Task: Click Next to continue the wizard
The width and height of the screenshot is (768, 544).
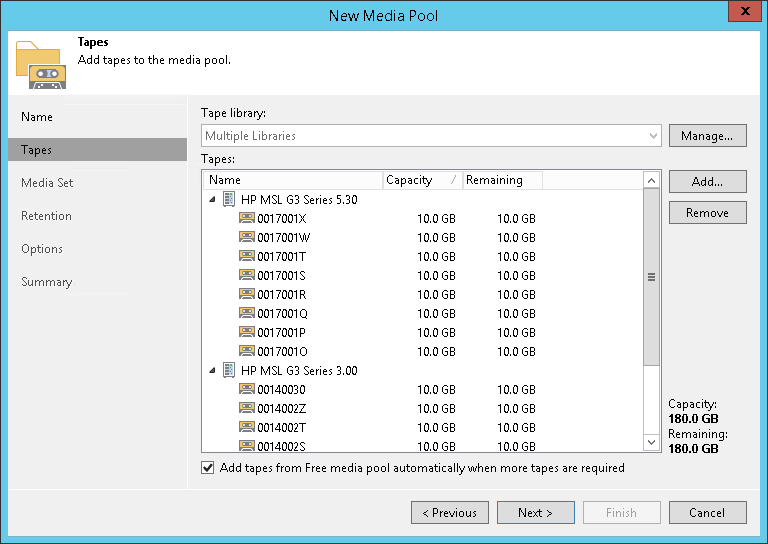Action: tap(535, 513)
